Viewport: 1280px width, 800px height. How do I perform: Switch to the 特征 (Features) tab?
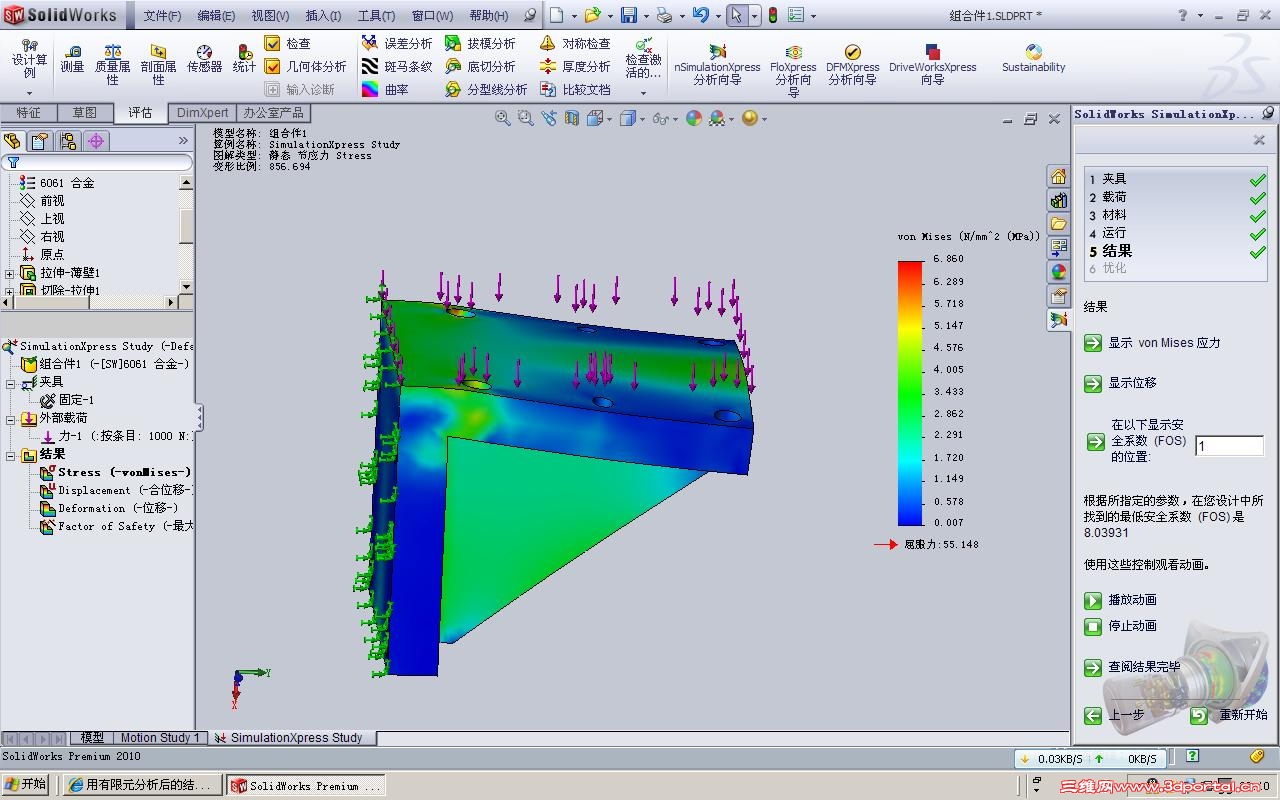pos(28,113)
